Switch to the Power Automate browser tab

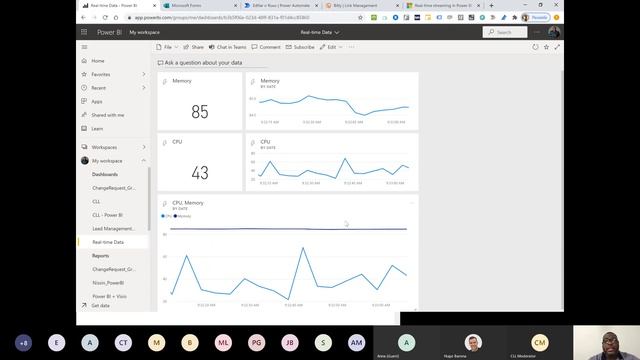point(281,6)
